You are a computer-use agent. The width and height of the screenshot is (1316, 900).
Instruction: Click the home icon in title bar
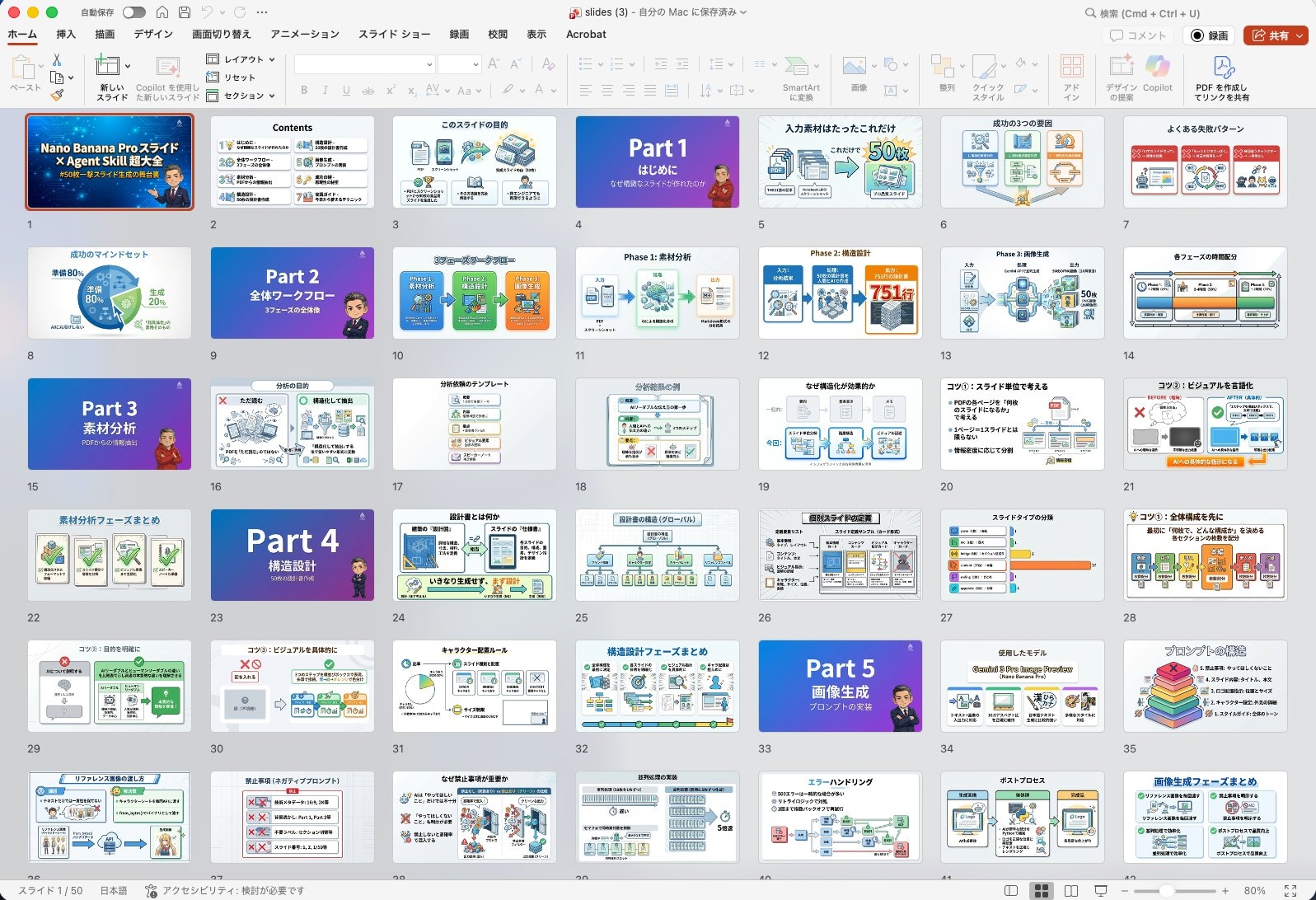[162, 12]
